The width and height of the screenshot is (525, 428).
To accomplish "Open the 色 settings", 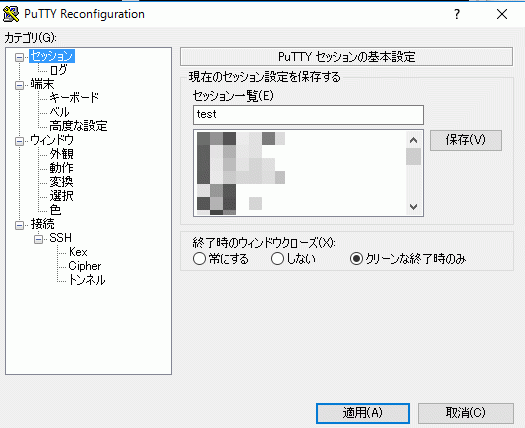I will pos(55,210).
